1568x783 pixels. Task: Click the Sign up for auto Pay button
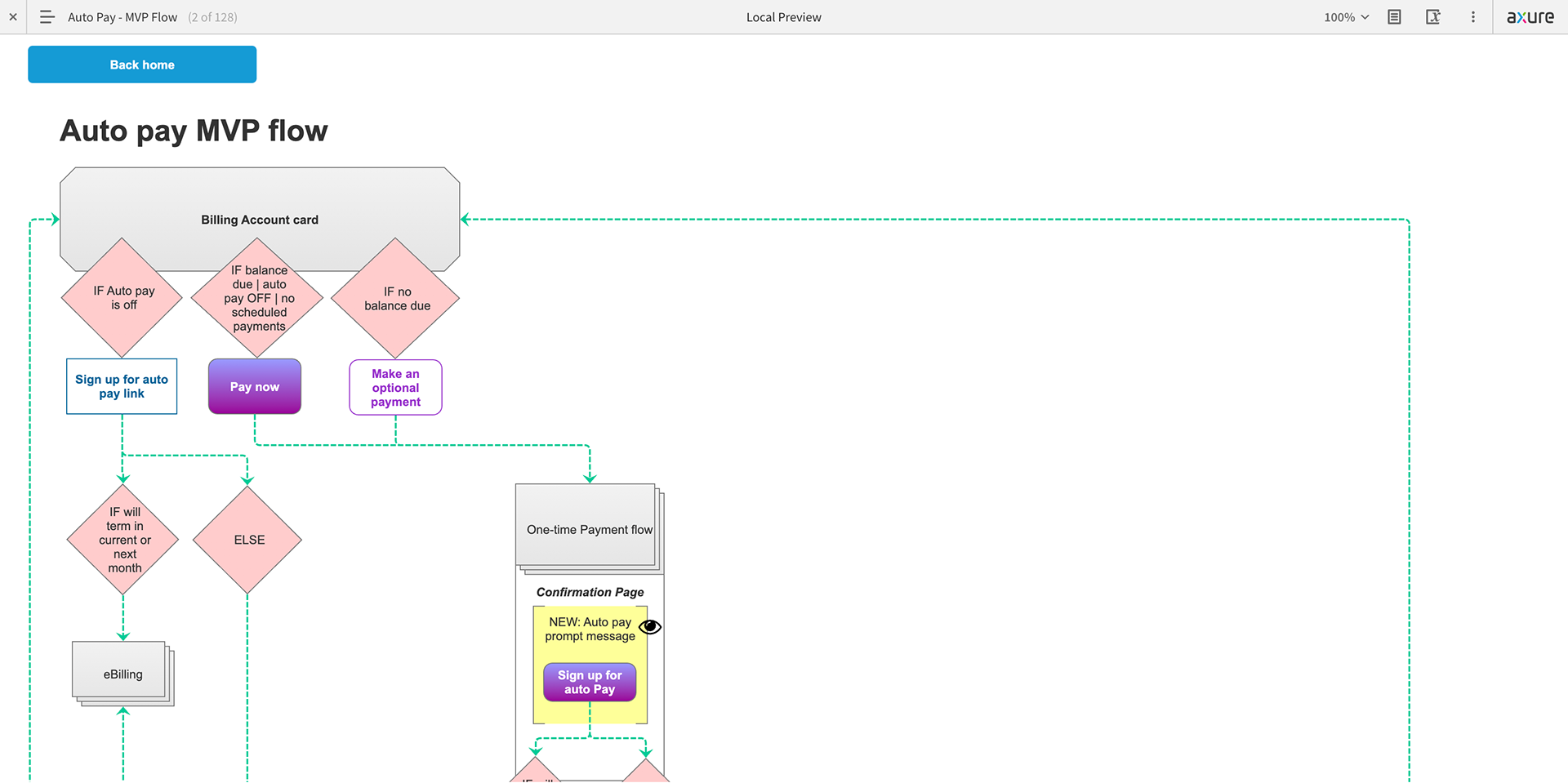point(590,682)
